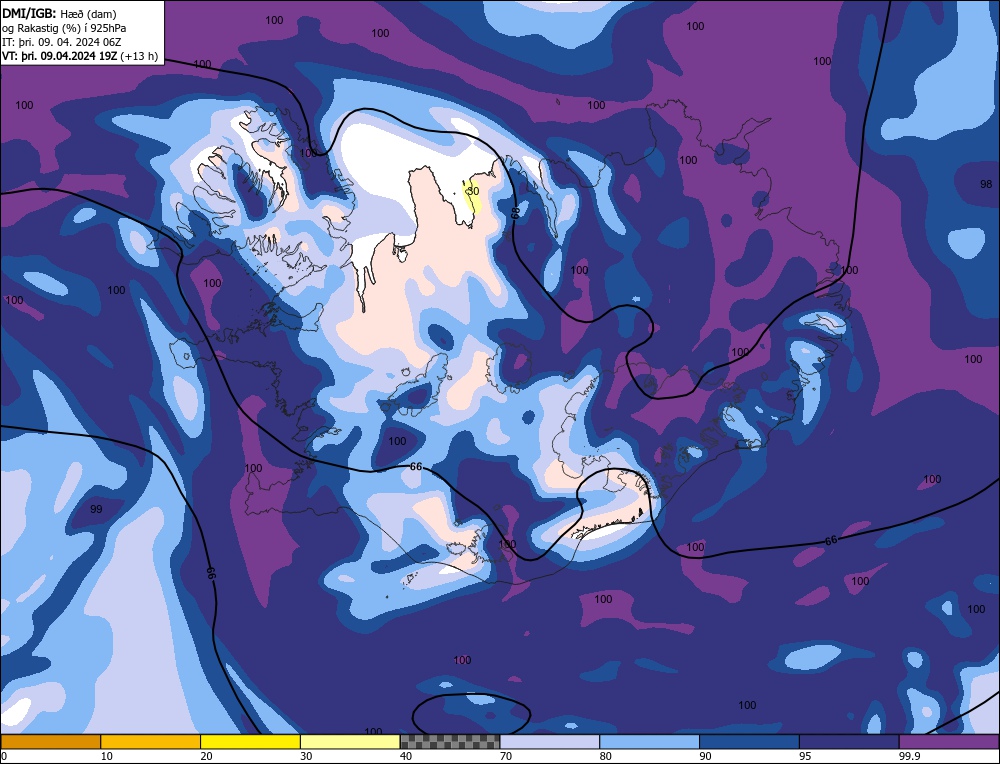Click the legend scale label '0'
This screenshot has height=764, width=1000.
pos(4,756)
